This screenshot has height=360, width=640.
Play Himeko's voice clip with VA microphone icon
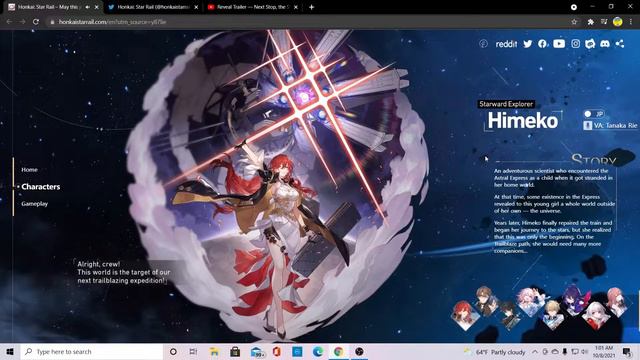(587, 125)
